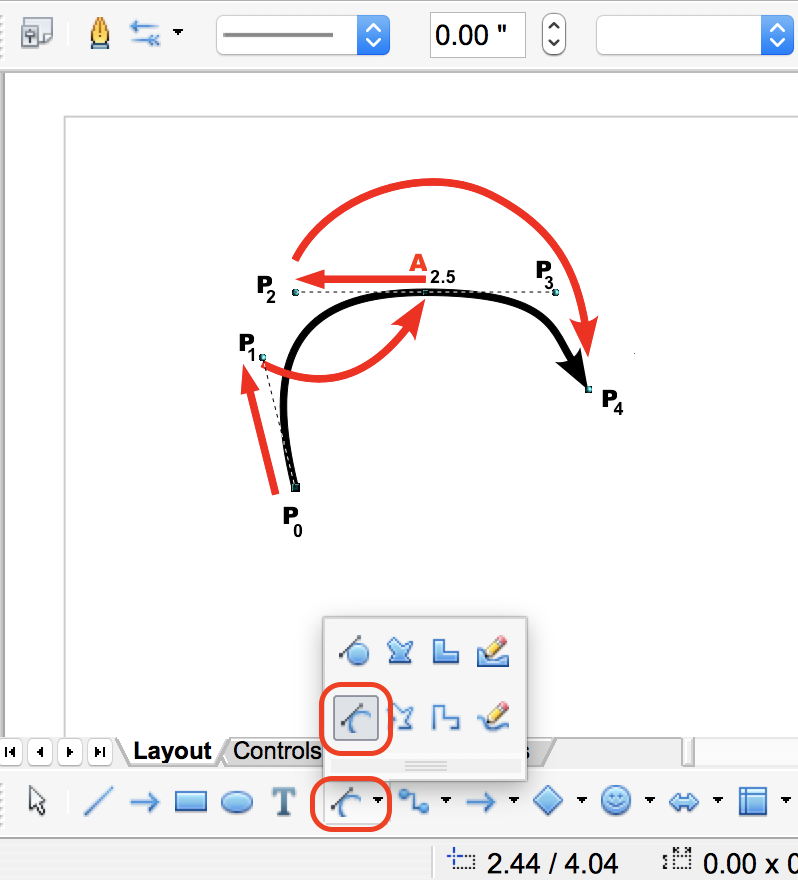Click the line width stepper arrows
The image size is (798, 880).
553,35
